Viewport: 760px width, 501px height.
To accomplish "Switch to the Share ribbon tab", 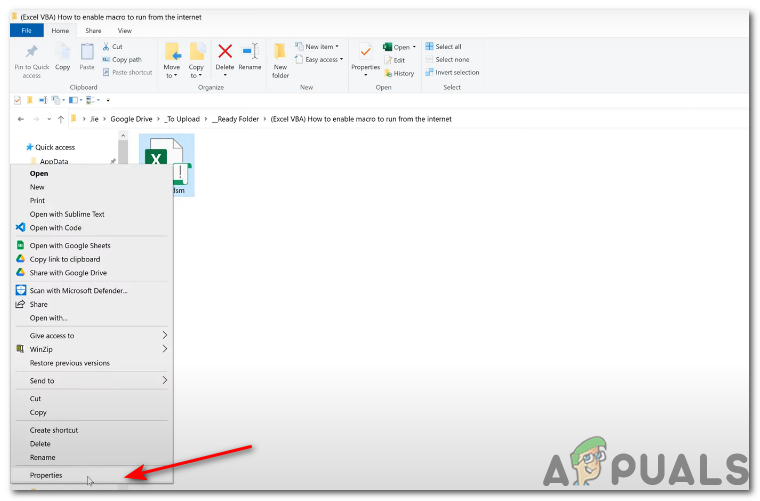I will [x=93, y=31].
